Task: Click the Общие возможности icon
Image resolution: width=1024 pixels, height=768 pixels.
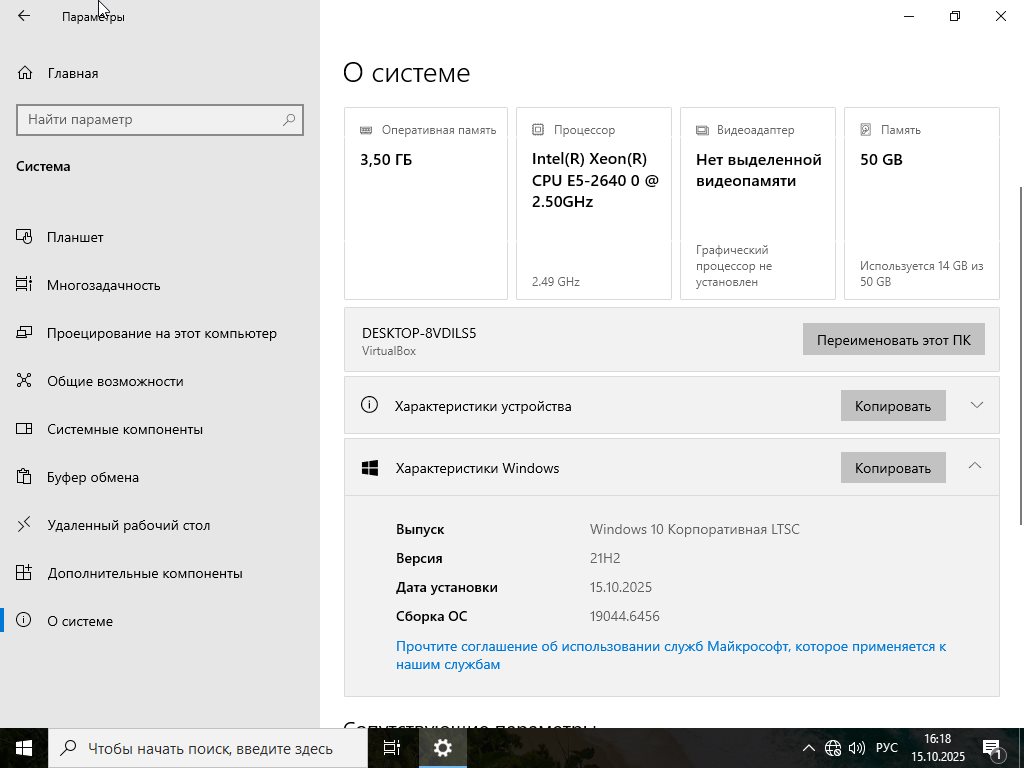Action: [x=25, y=381]
